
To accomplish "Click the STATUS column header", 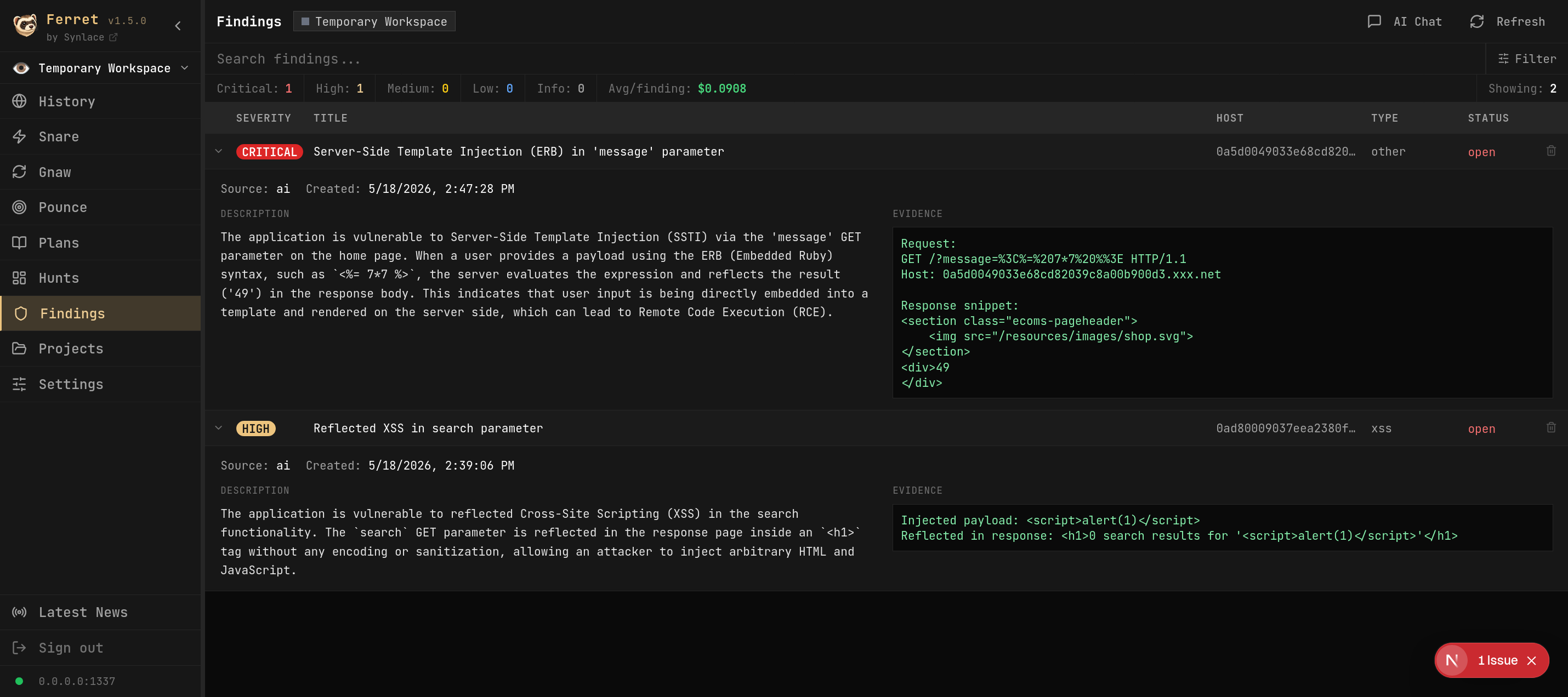I will coord(1487,118).
